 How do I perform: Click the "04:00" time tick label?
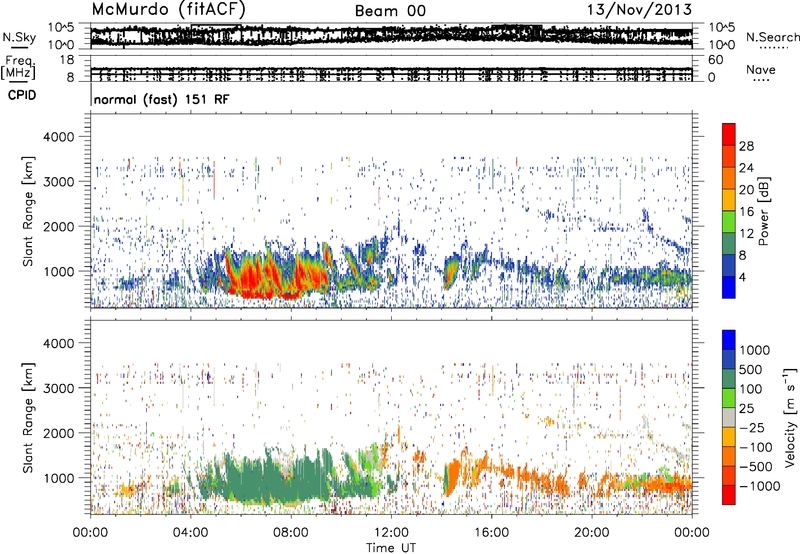[190, 533]
